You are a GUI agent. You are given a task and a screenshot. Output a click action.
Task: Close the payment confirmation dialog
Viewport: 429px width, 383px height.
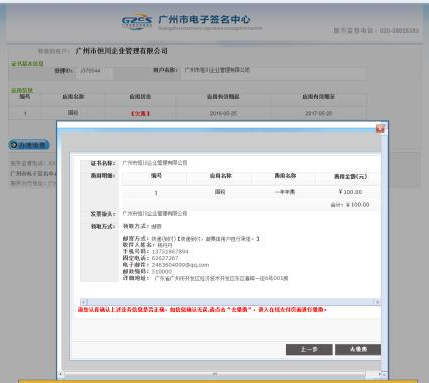[380, 128]
